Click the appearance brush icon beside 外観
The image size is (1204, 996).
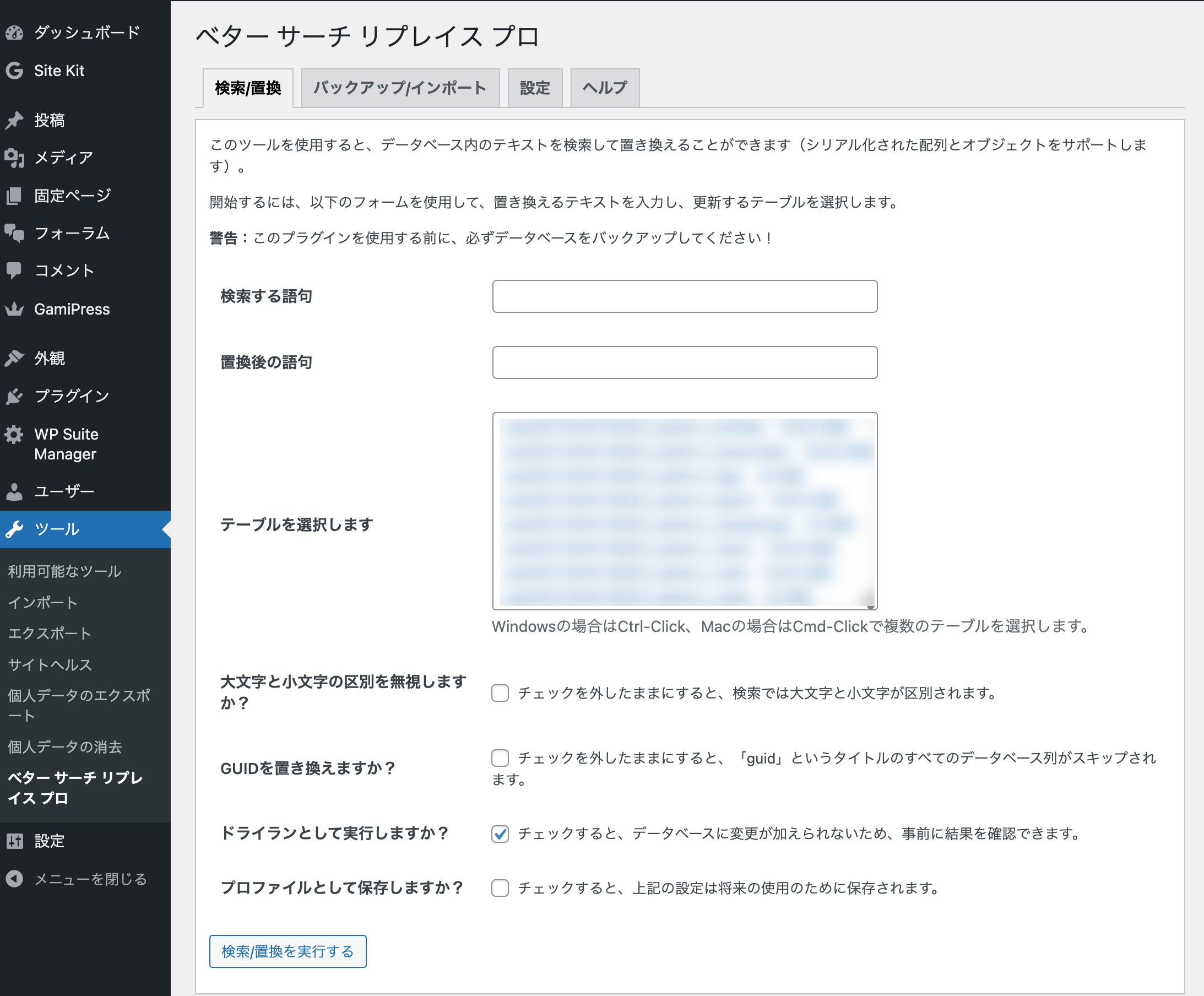14,359
